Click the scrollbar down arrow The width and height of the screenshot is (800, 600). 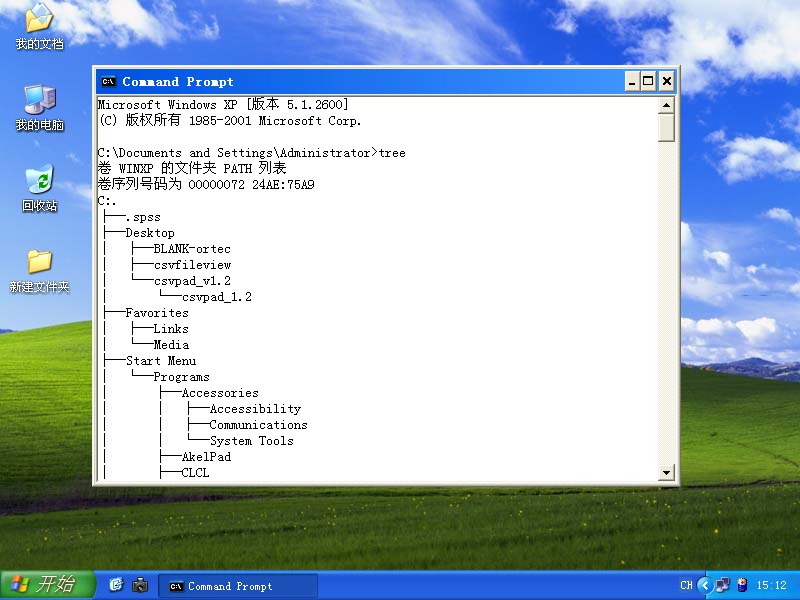666,472
